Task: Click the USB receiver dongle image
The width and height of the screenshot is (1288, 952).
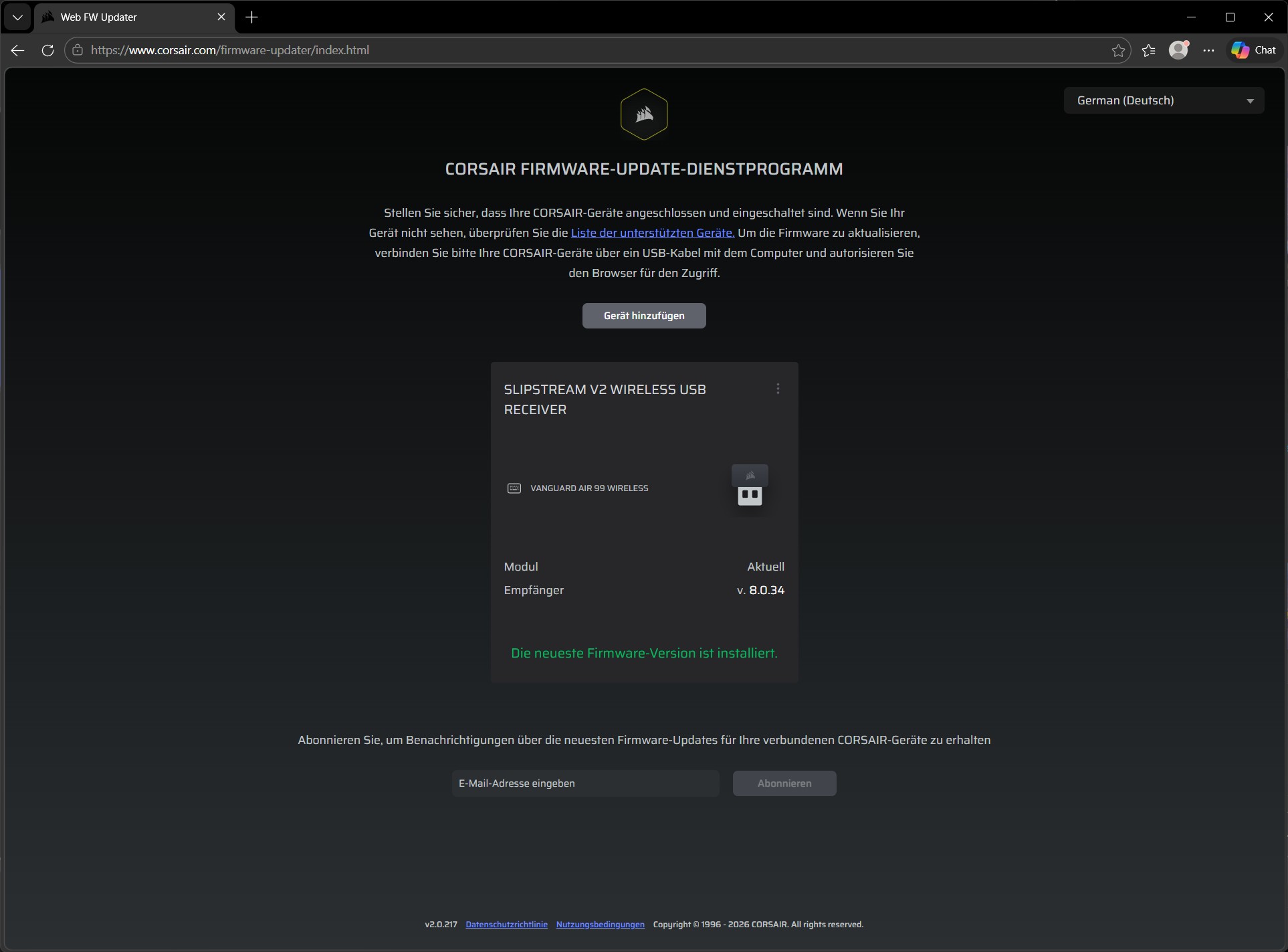Action: tap(750, 486)
